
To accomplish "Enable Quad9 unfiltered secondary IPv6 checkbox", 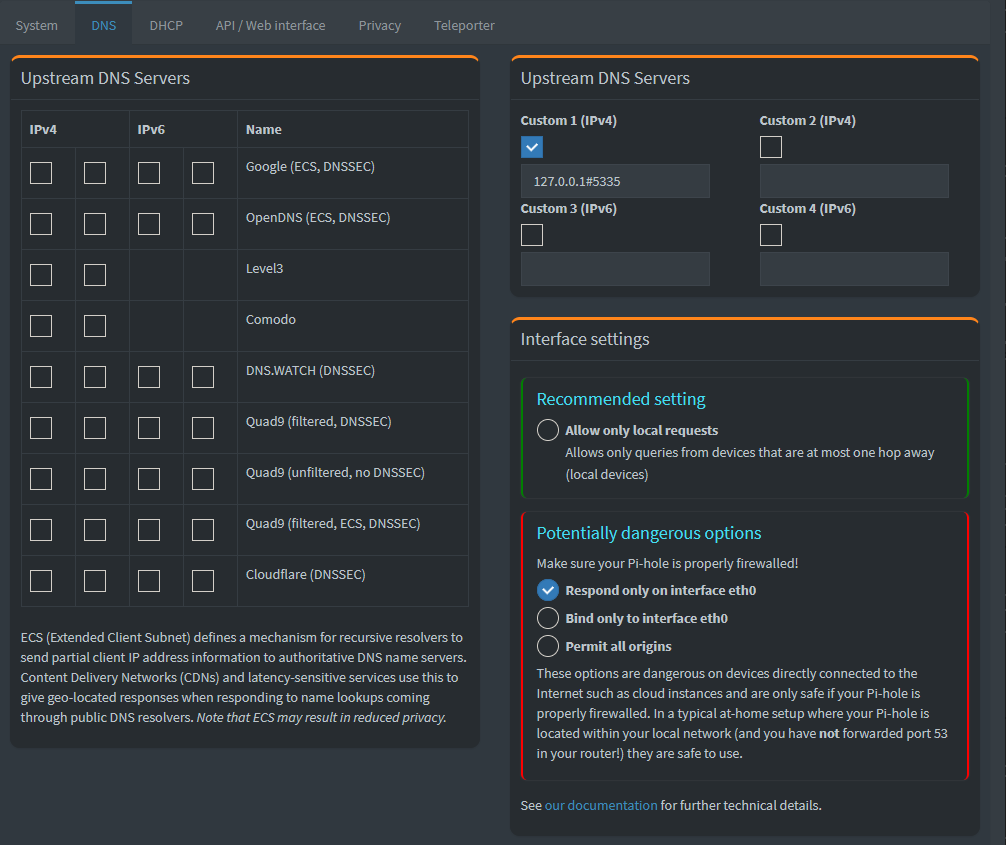I will click(203, 479).
